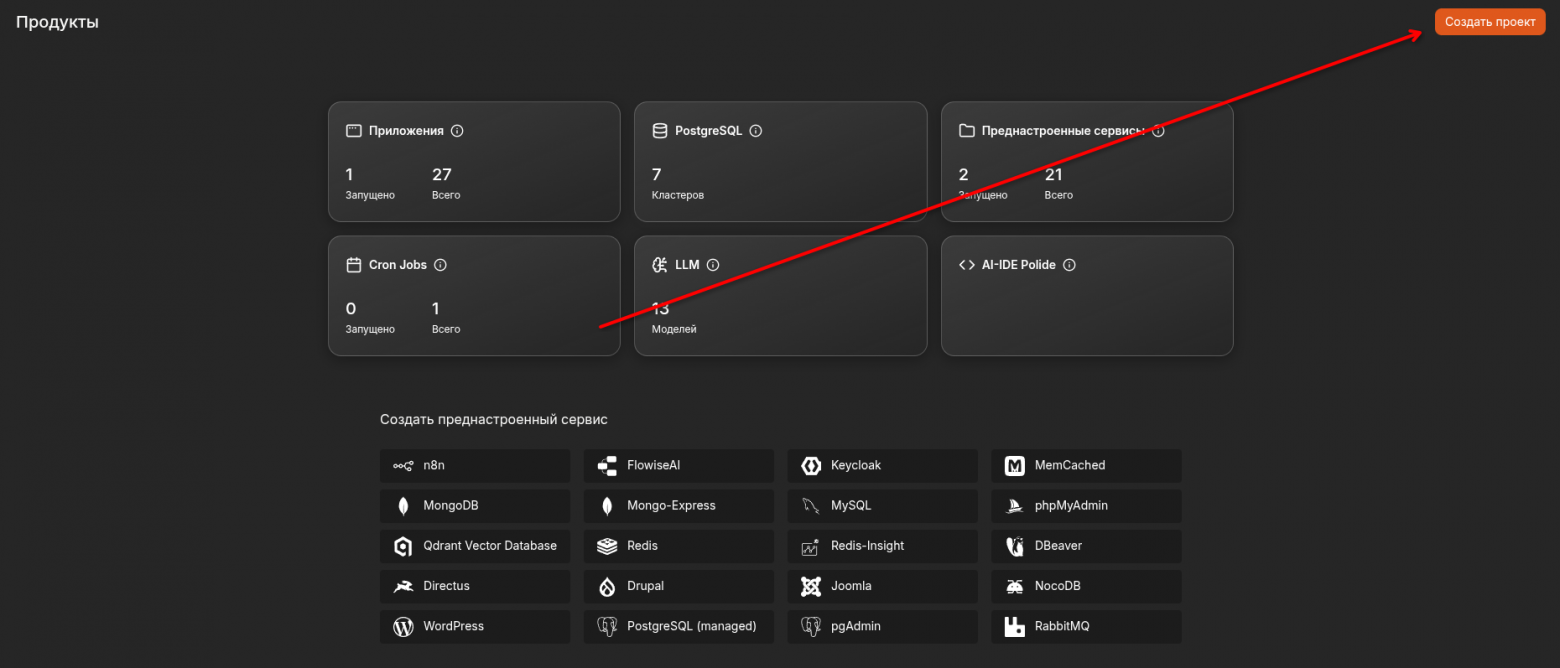Viewport: 1560px width, 668px height.
Task: Choose the Redis-Insight service
Action: point(883,546)
